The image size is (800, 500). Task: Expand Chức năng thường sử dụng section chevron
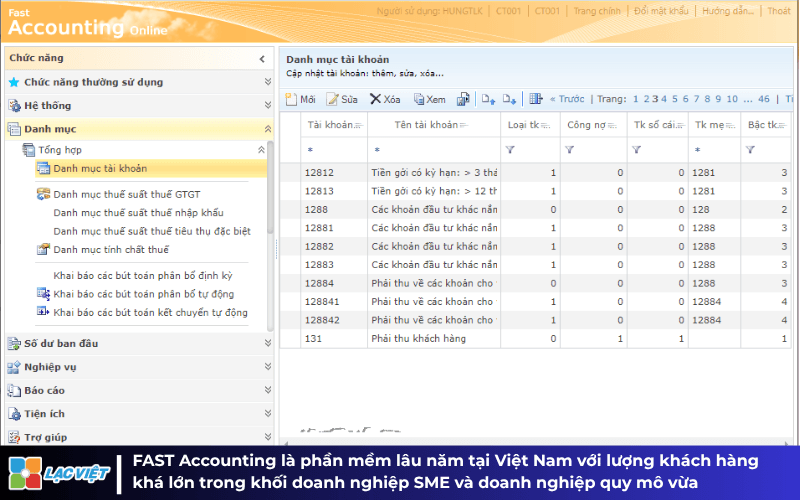coord(267,82)
